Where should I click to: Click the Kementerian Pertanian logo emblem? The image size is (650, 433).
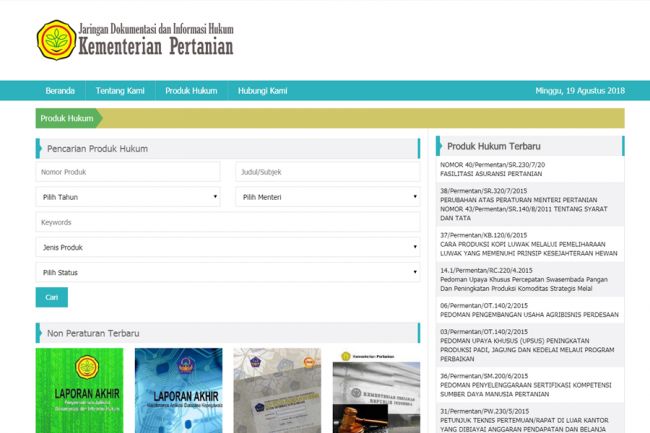56,40
